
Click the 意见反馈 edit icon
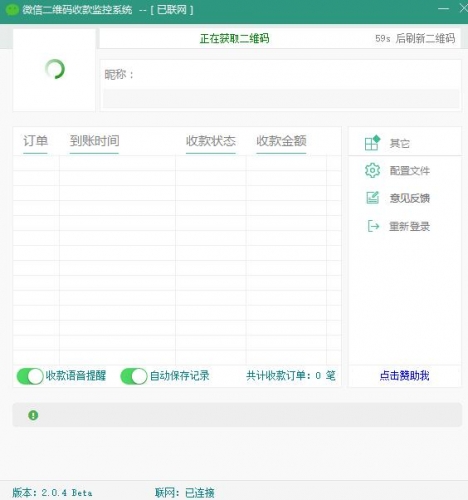point(372,198)
